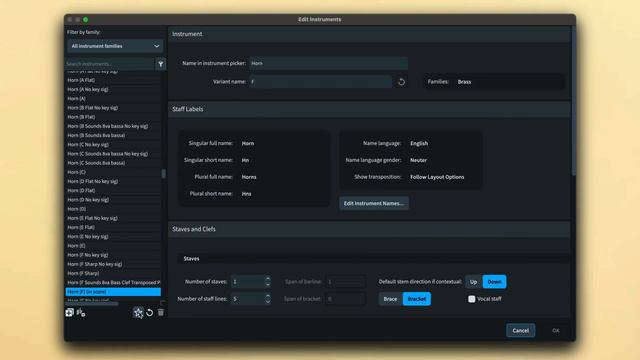
Task: Select Horn (B Flat) in the list
Action: [x=113, y=117]
